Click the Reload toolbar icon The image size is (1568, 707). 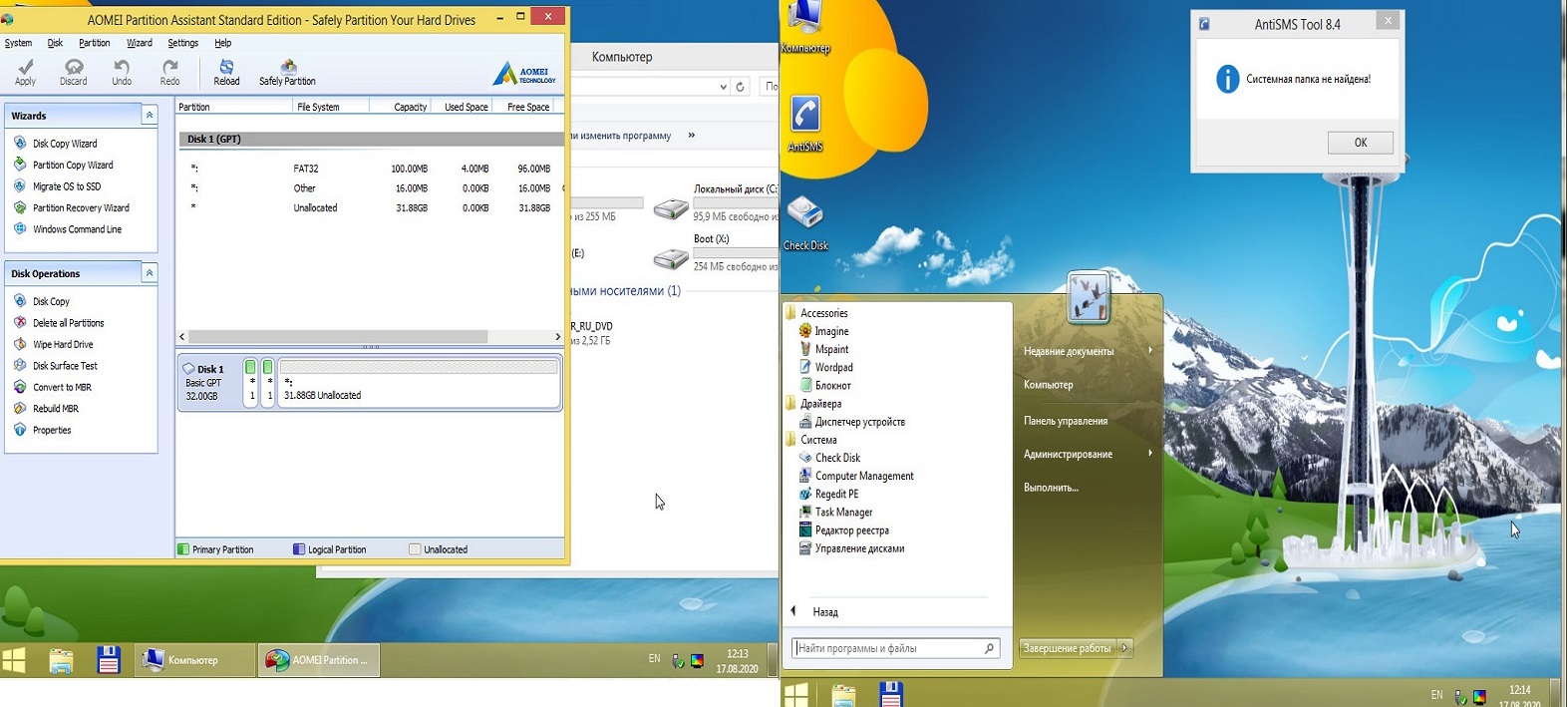tap(226, 72)
